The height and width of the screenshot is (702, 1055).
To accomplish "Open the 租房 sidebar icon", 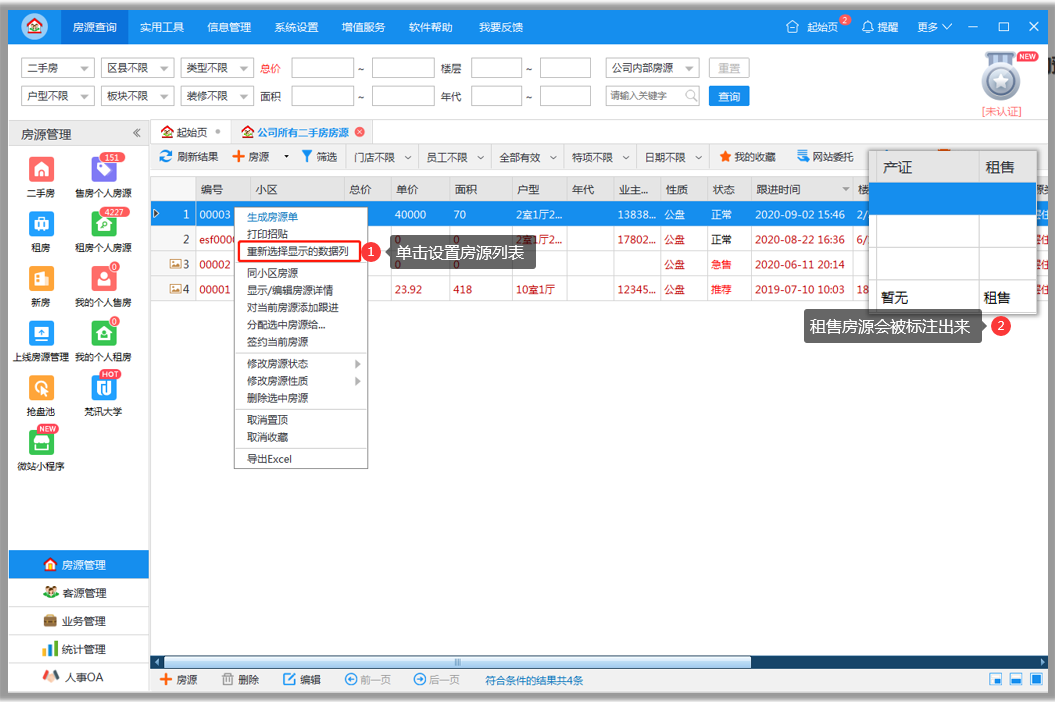I will tap(41, 223).
